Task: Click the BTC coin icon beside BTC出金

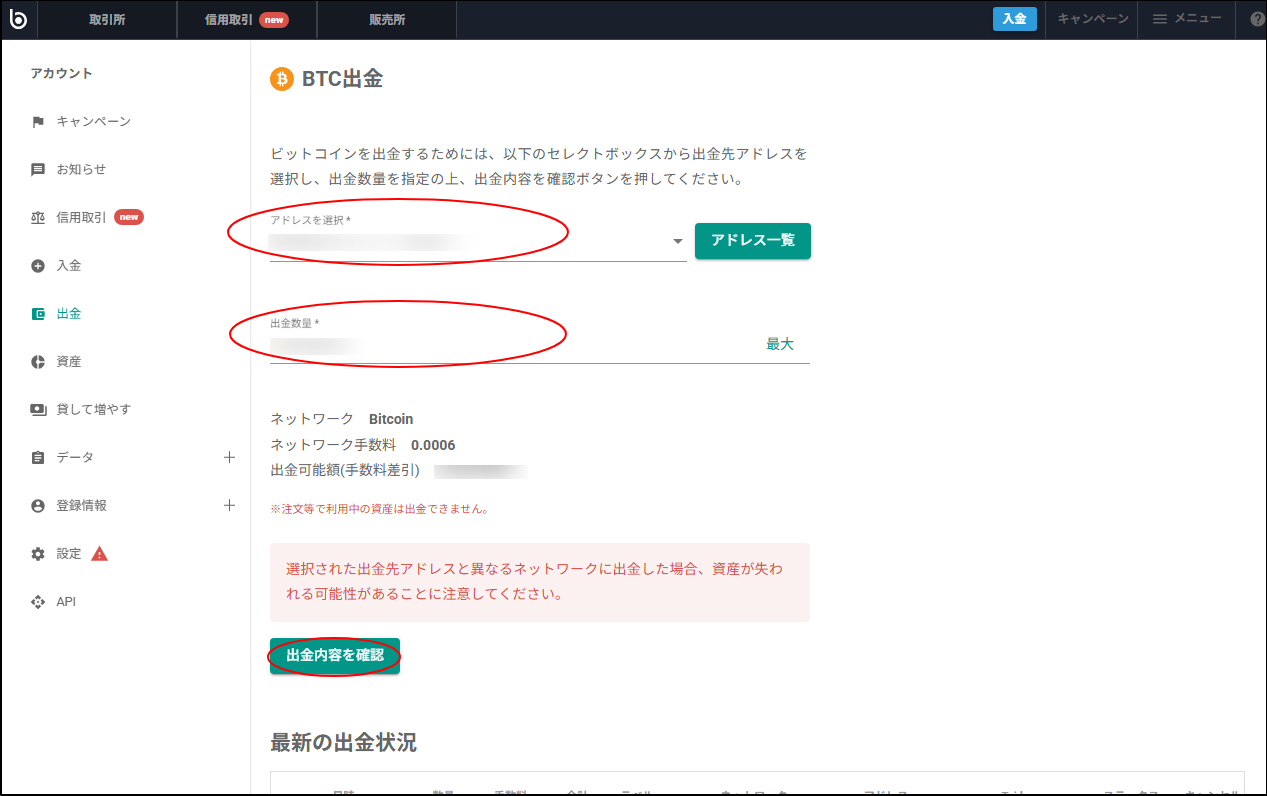Action: [x=280, y=79]
